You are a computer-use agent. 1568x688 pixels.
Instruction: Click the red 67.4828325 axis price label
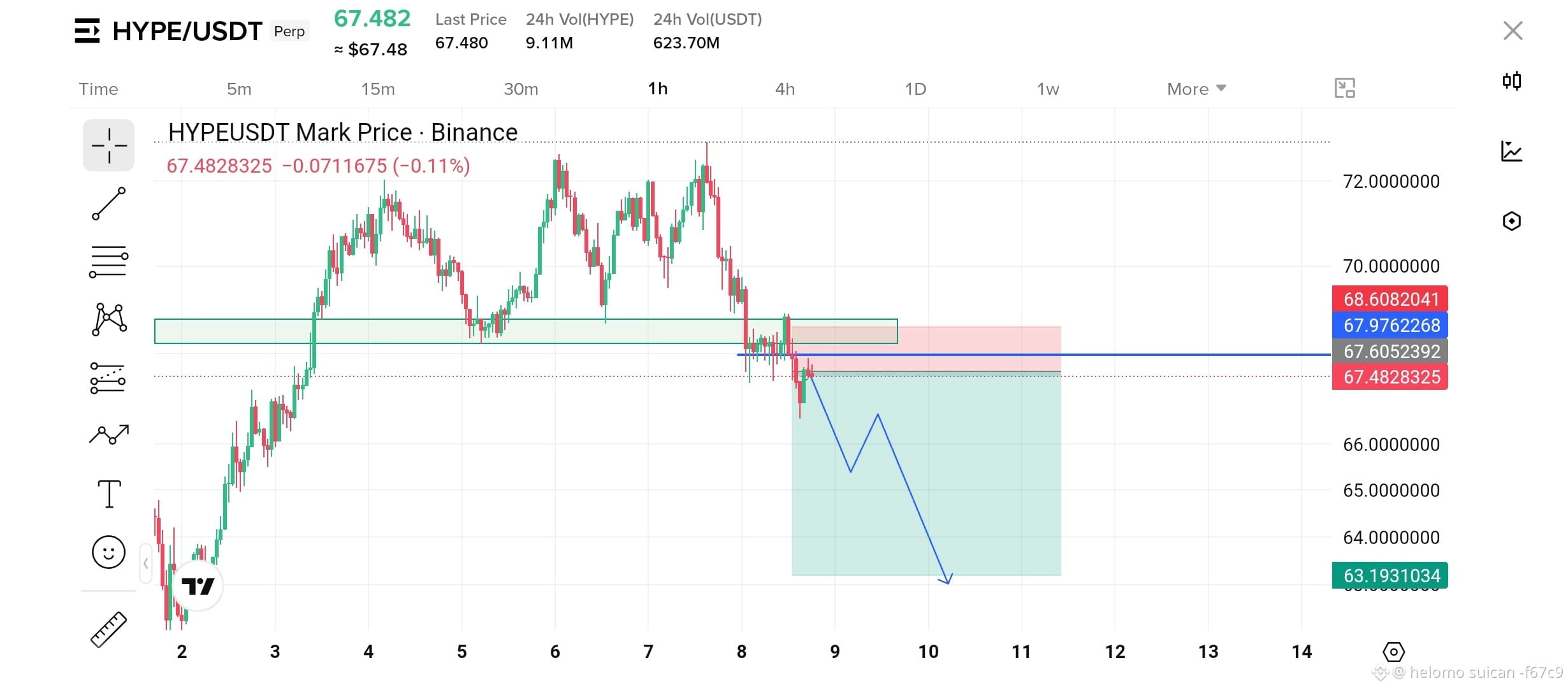tap(1390, 377)
